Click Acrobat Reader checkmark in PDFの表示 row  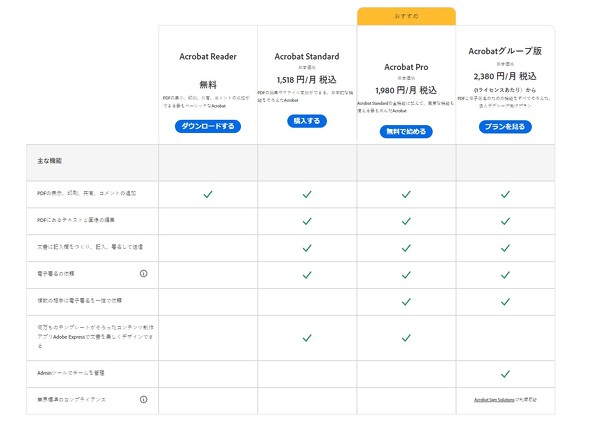208,194
